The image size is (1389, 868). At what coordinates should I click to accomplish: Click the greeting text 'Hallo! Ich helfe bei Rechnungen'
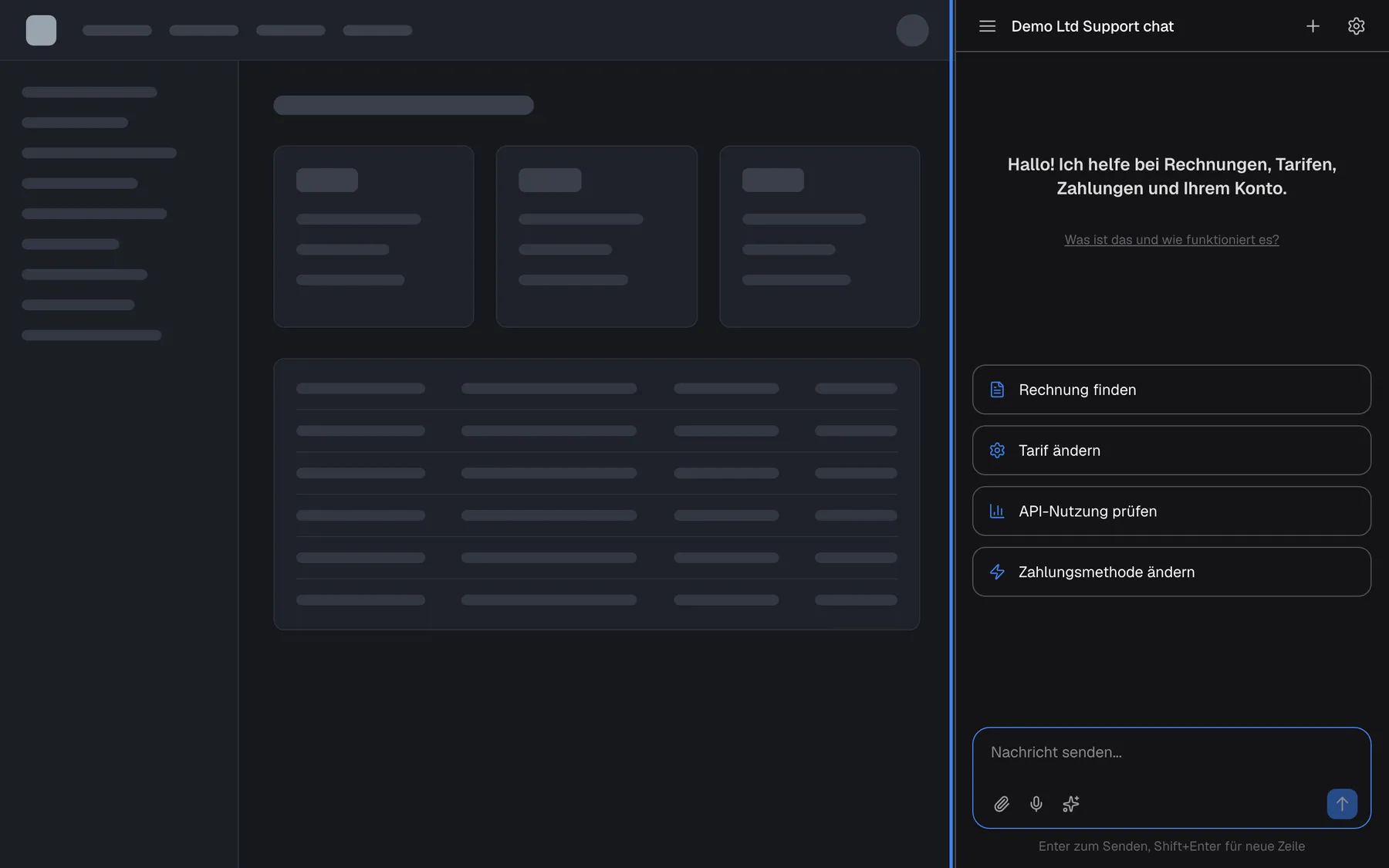[x=1171, y=176]
